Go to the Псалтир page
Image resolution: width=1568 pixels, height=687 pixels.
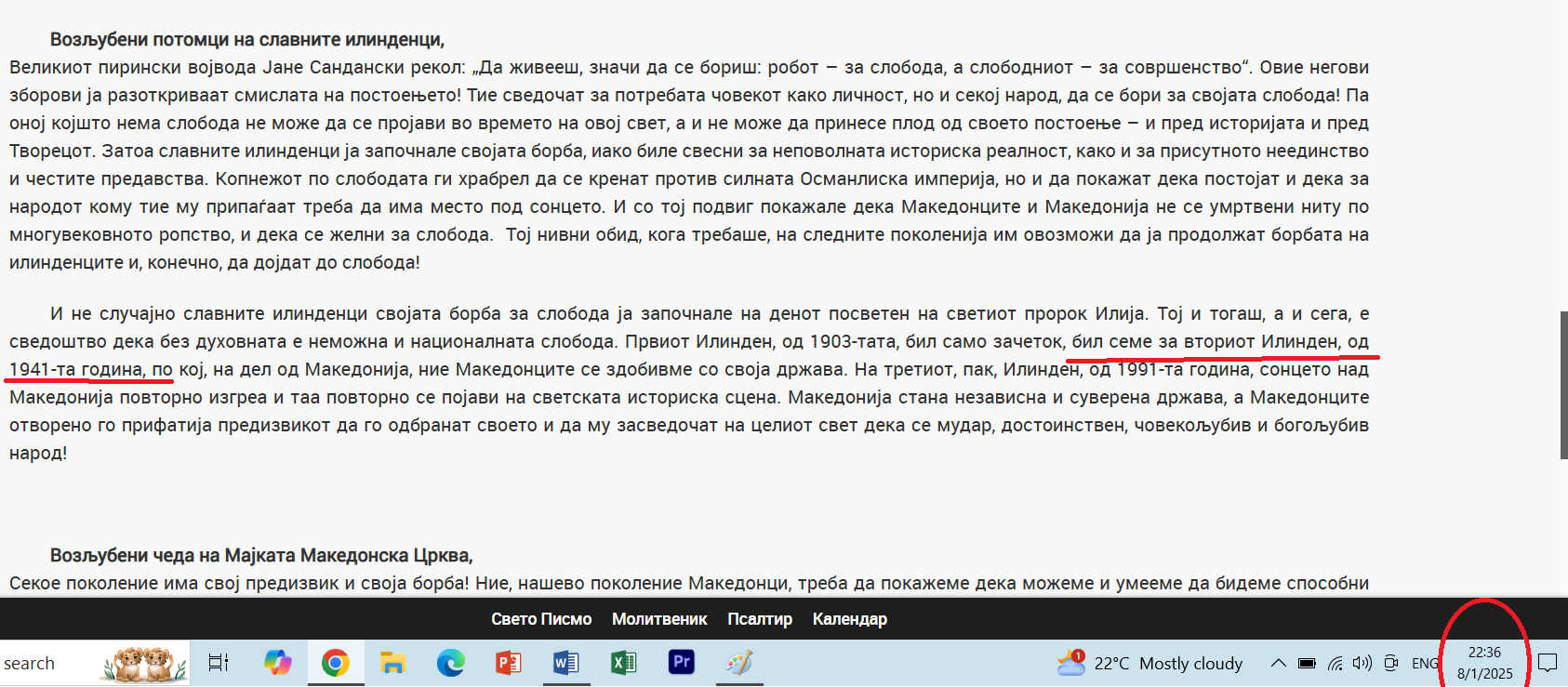(759, 619)
